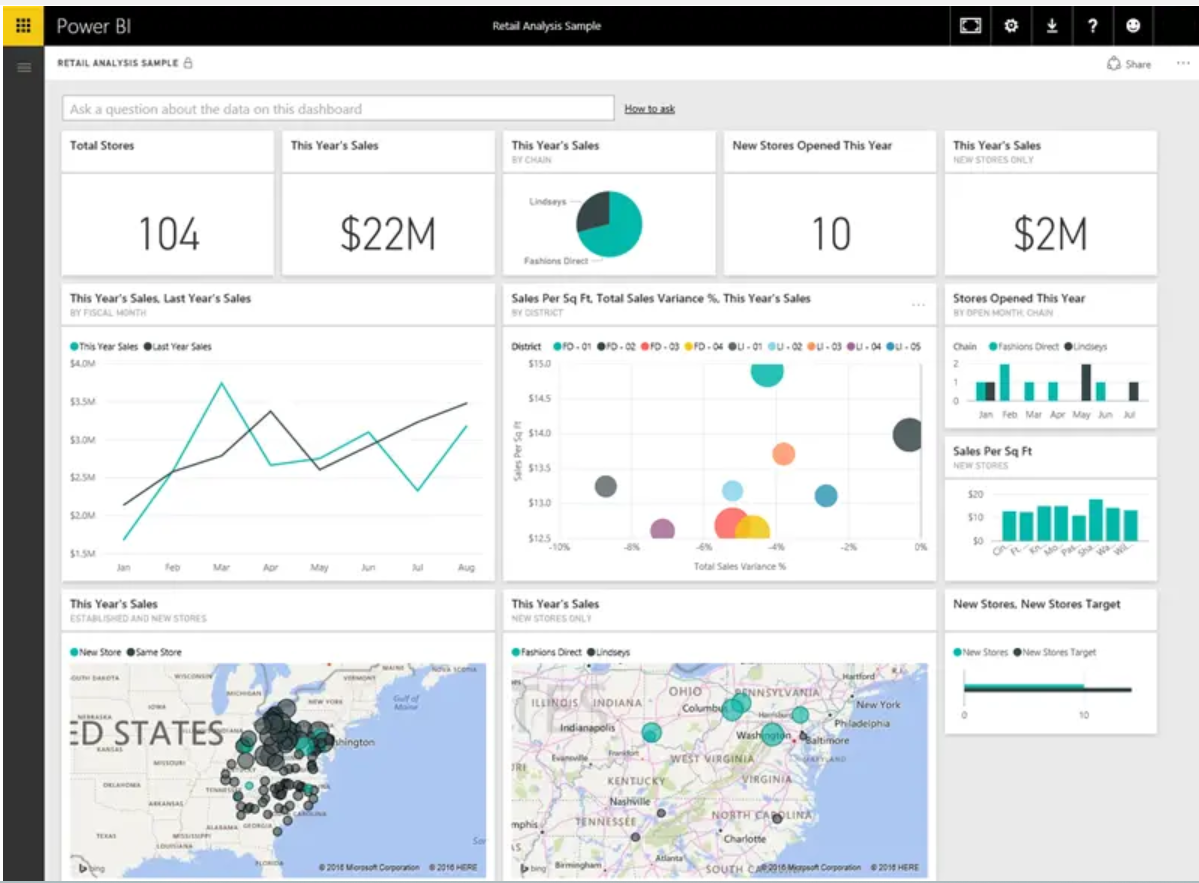This screenshot has height=883, width=1199.
Task: Select Retail Analysis Sample breadcrumb
Action: (118, 63)
